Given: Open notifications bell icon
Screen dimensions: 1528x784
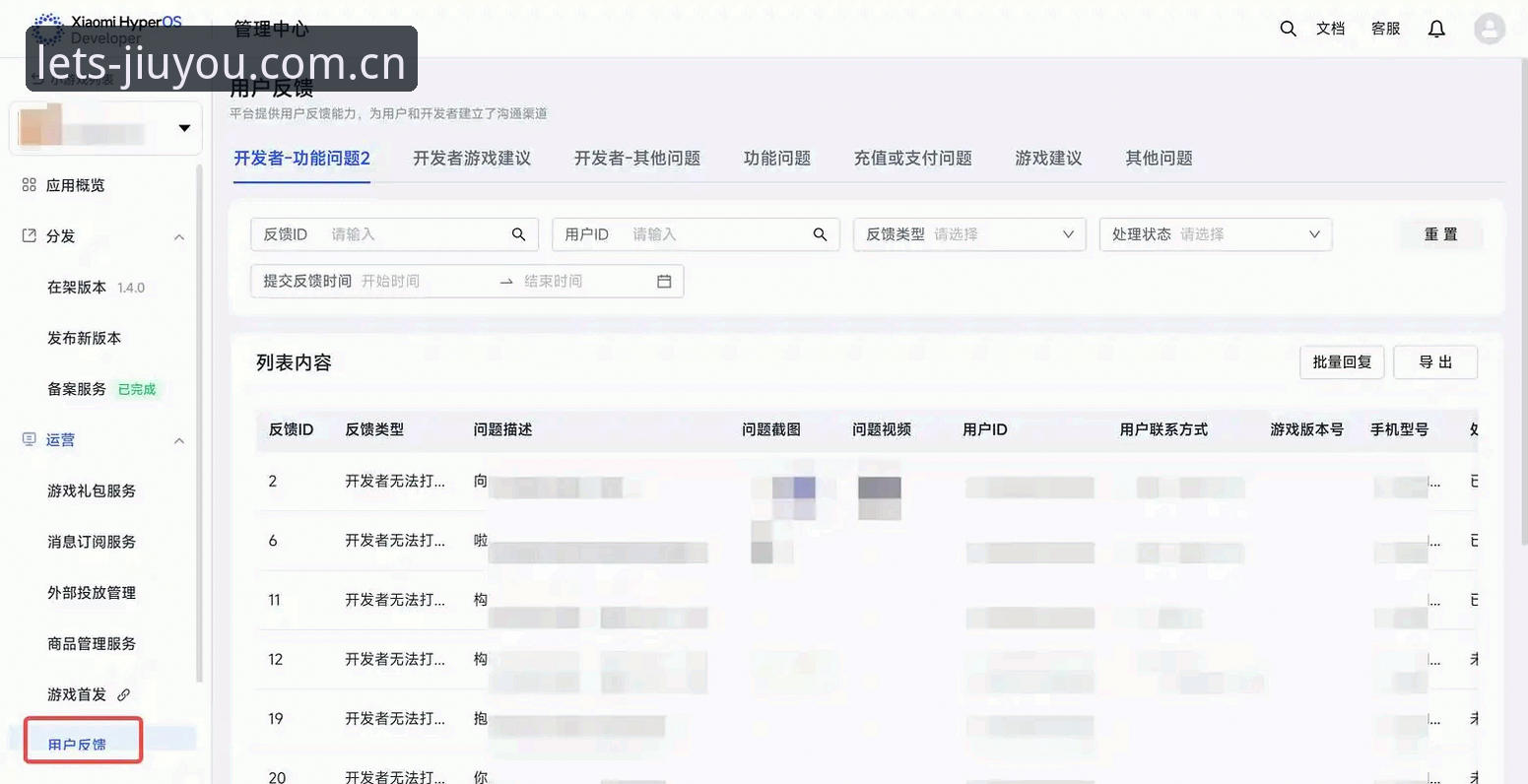Looking at the screenshot, I should 1436,29.
